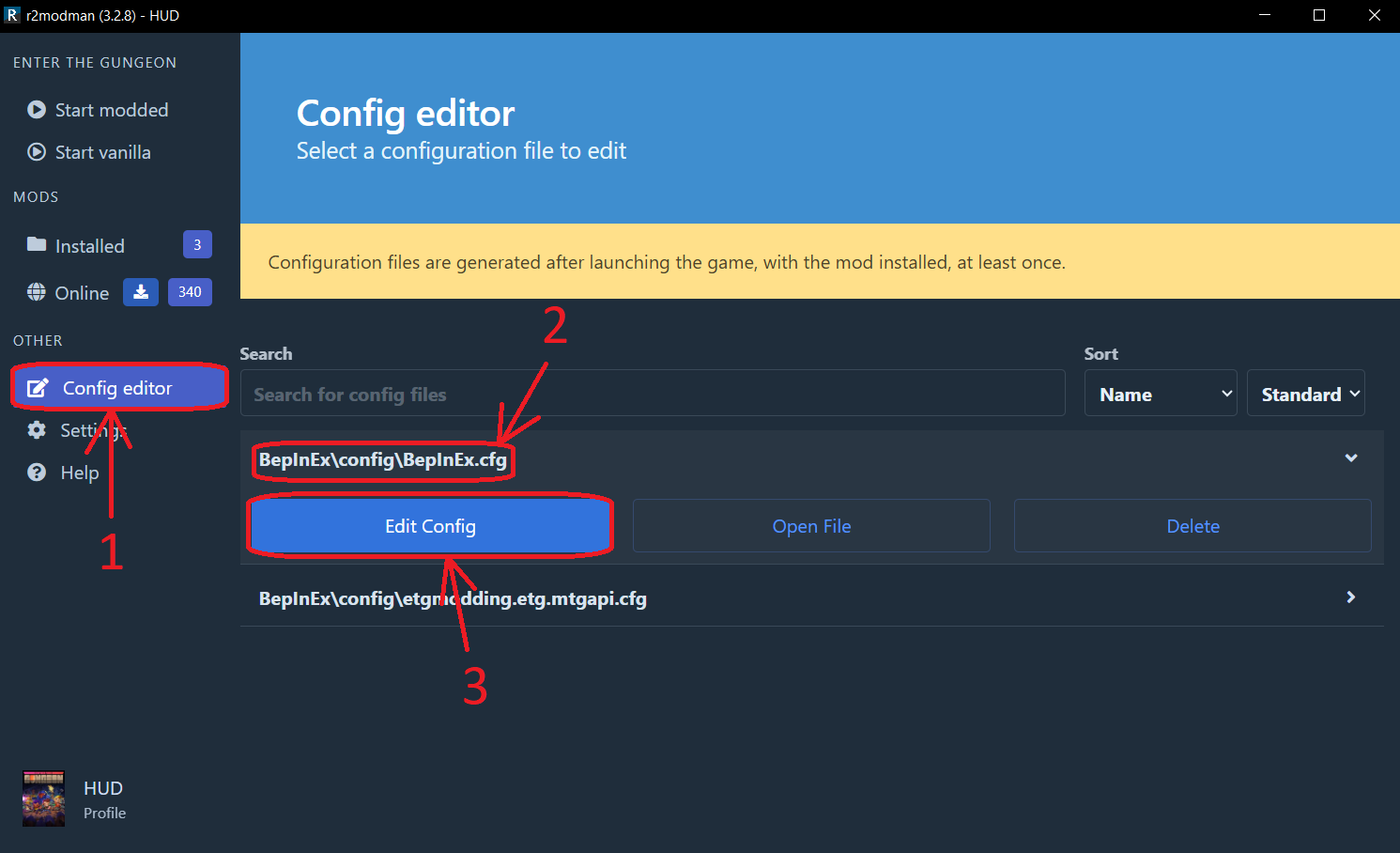
Task: Click the Open File button
Action: (811, 526)
